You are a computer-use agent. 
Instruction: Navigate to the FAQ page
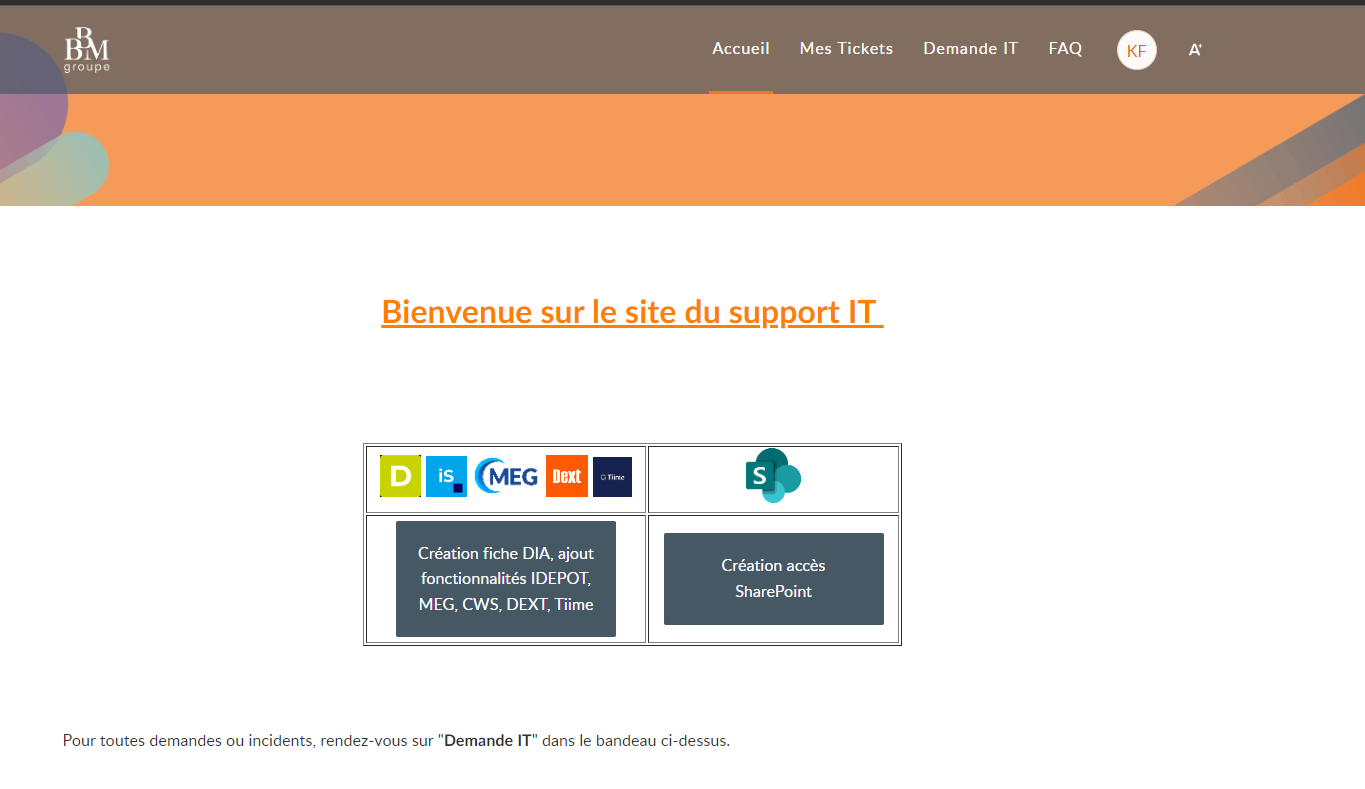1065,48
